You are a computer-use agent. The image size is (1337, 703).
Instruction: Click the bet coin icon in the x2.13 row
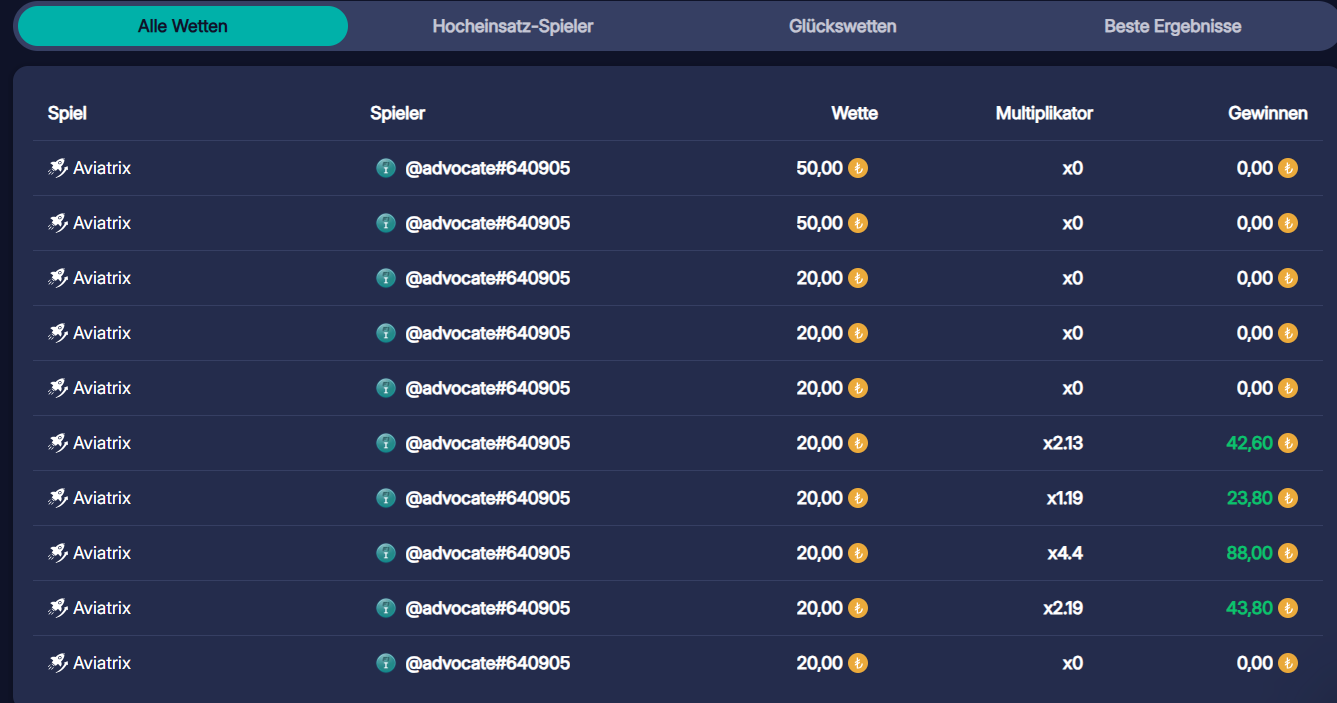tap(858, 443)
